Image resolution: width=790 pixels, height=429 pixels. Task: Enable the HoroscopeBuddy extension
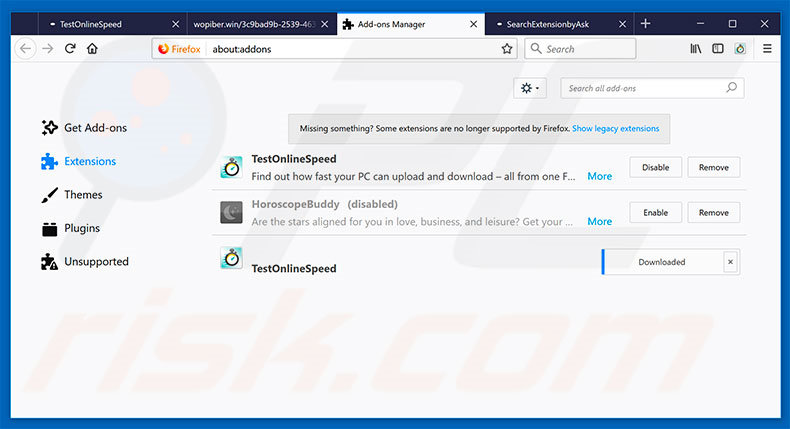click(655, 213)
